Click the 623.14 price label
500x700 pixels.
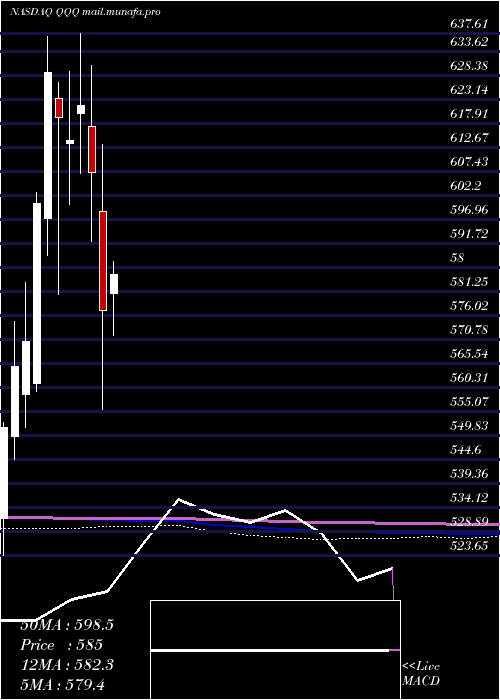[469, 90]
